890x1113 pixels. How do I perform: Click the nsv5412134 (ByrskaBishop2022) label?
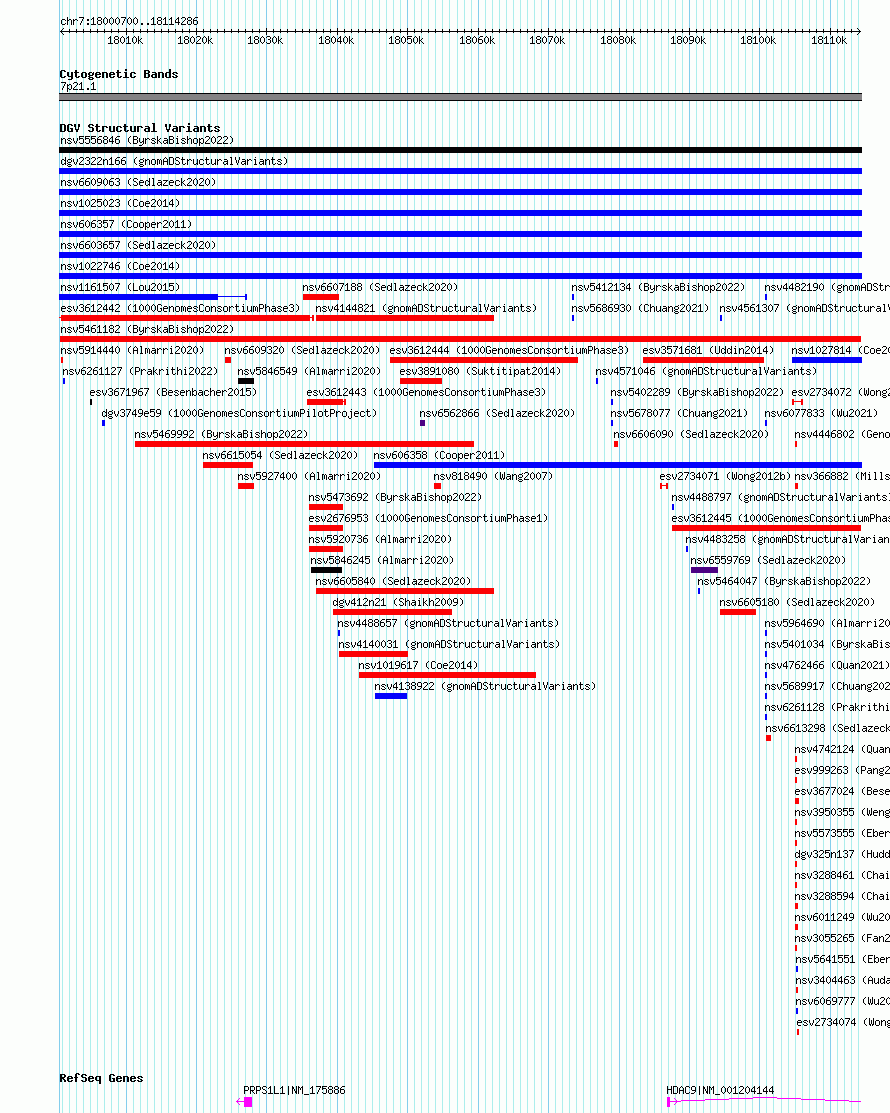(x=659, y=287)
